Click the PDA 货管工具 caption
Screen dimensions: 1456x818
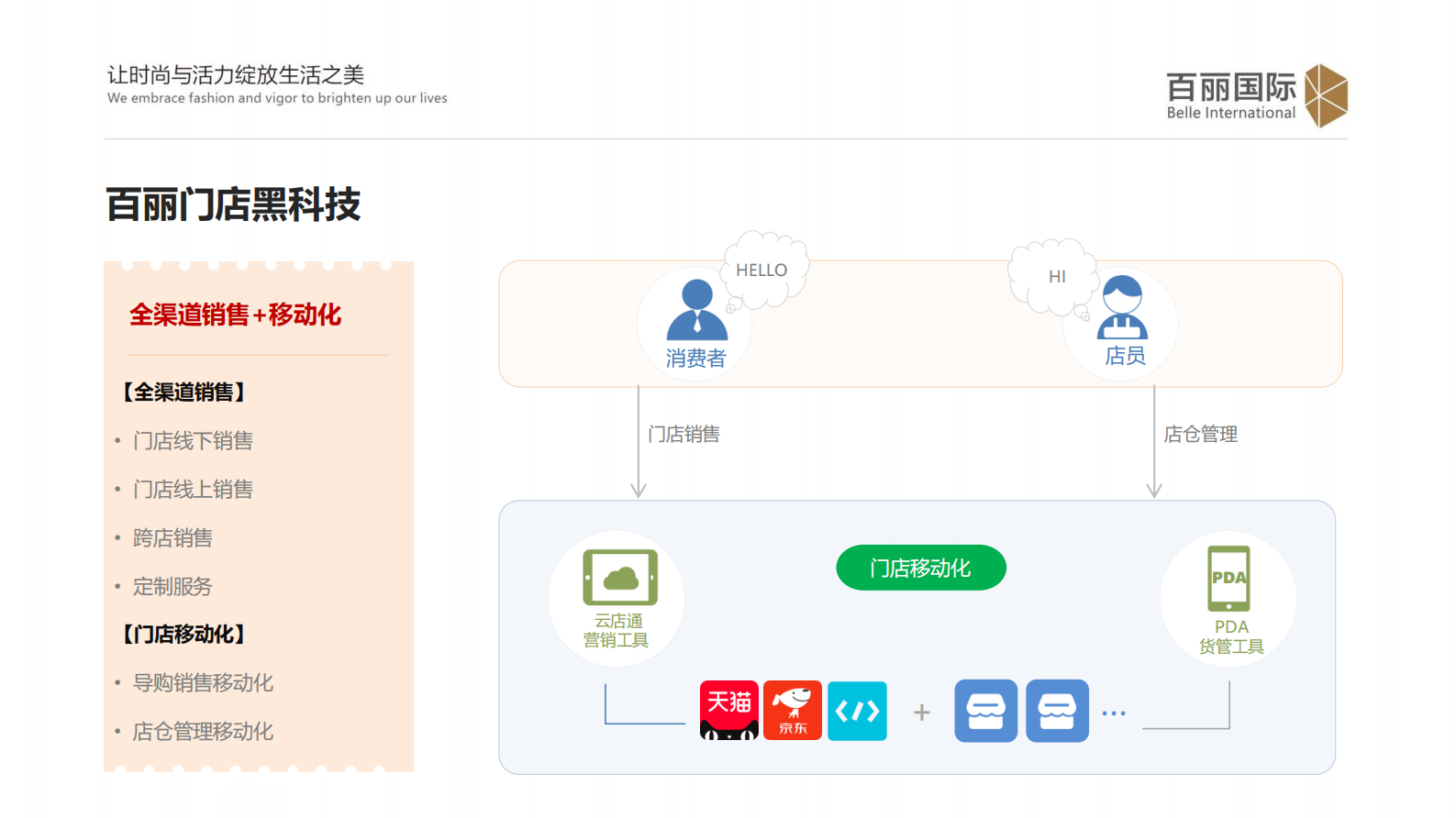pos(1231,636)
